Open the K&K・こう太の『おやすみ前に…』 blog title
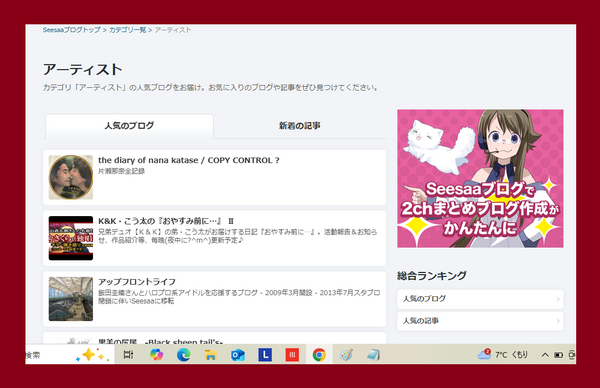Viewport: 600px width, 388px height. pyautogui.click(x=166, y=221)
